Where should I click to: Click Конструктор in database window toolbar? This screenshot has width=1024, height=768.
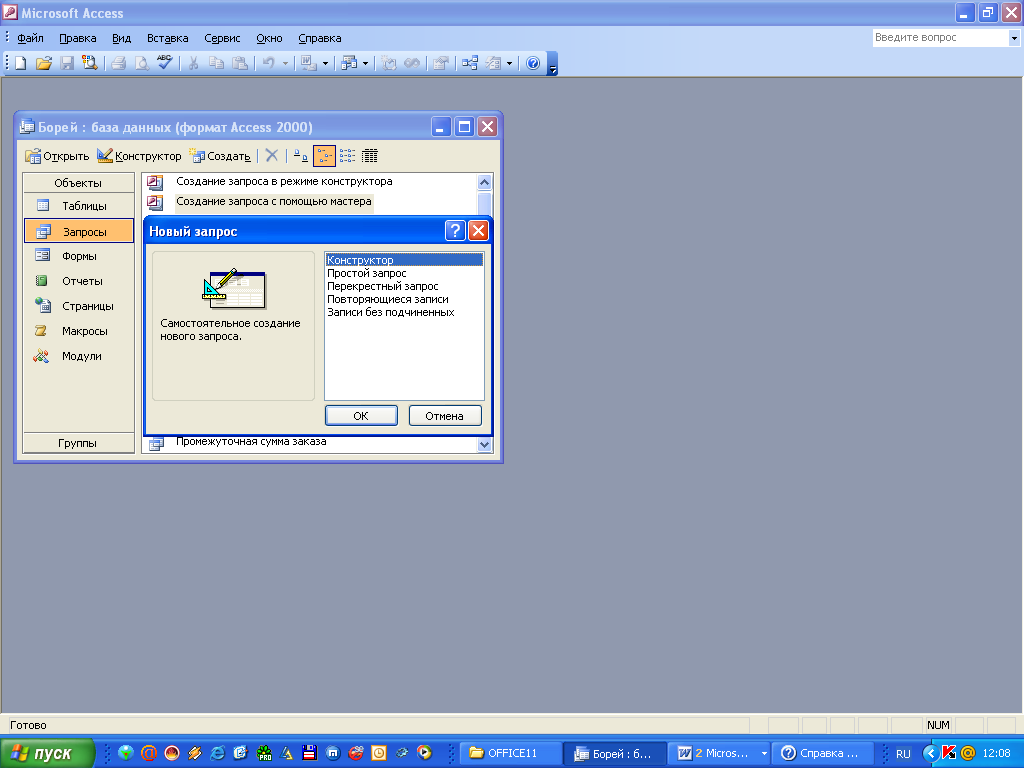(139, 156)
